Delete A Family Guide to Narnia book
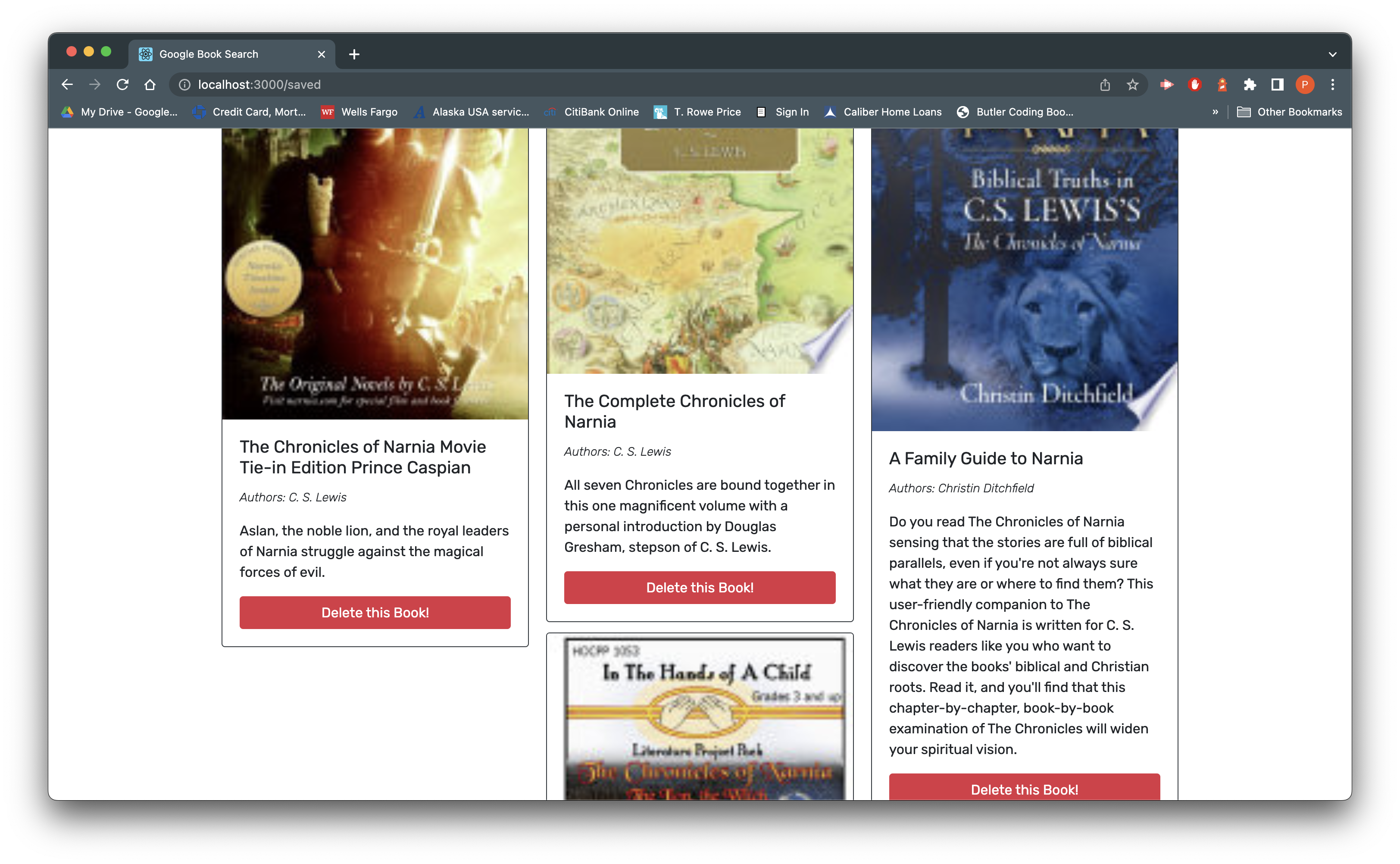The height and width of the screenshot is (864, 1400). pyautogui.click(x=1024, y=787)
